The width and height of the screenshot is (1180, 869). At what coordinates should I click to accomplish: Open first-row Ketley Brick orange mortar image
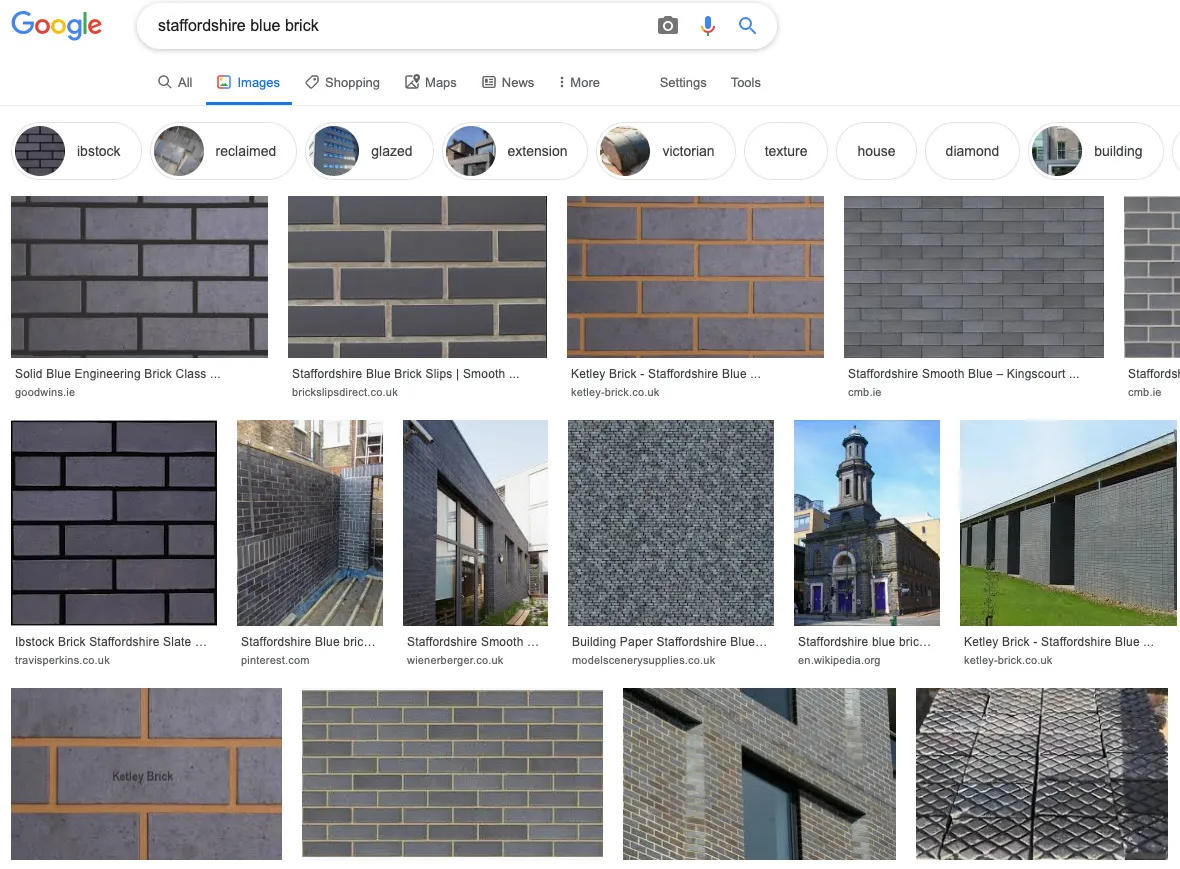point(695,277)
